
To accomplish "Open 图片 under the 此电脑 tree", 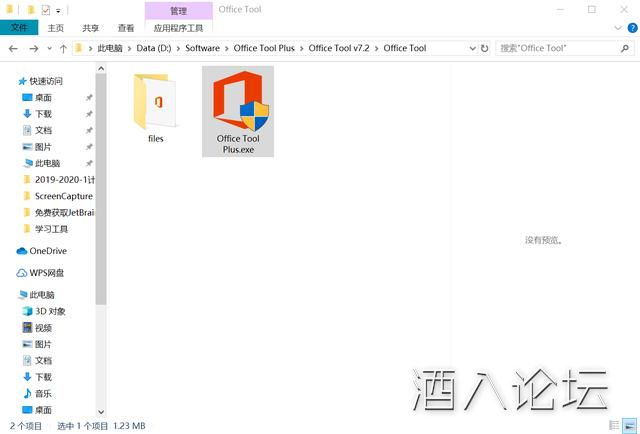I will [43, 344].
